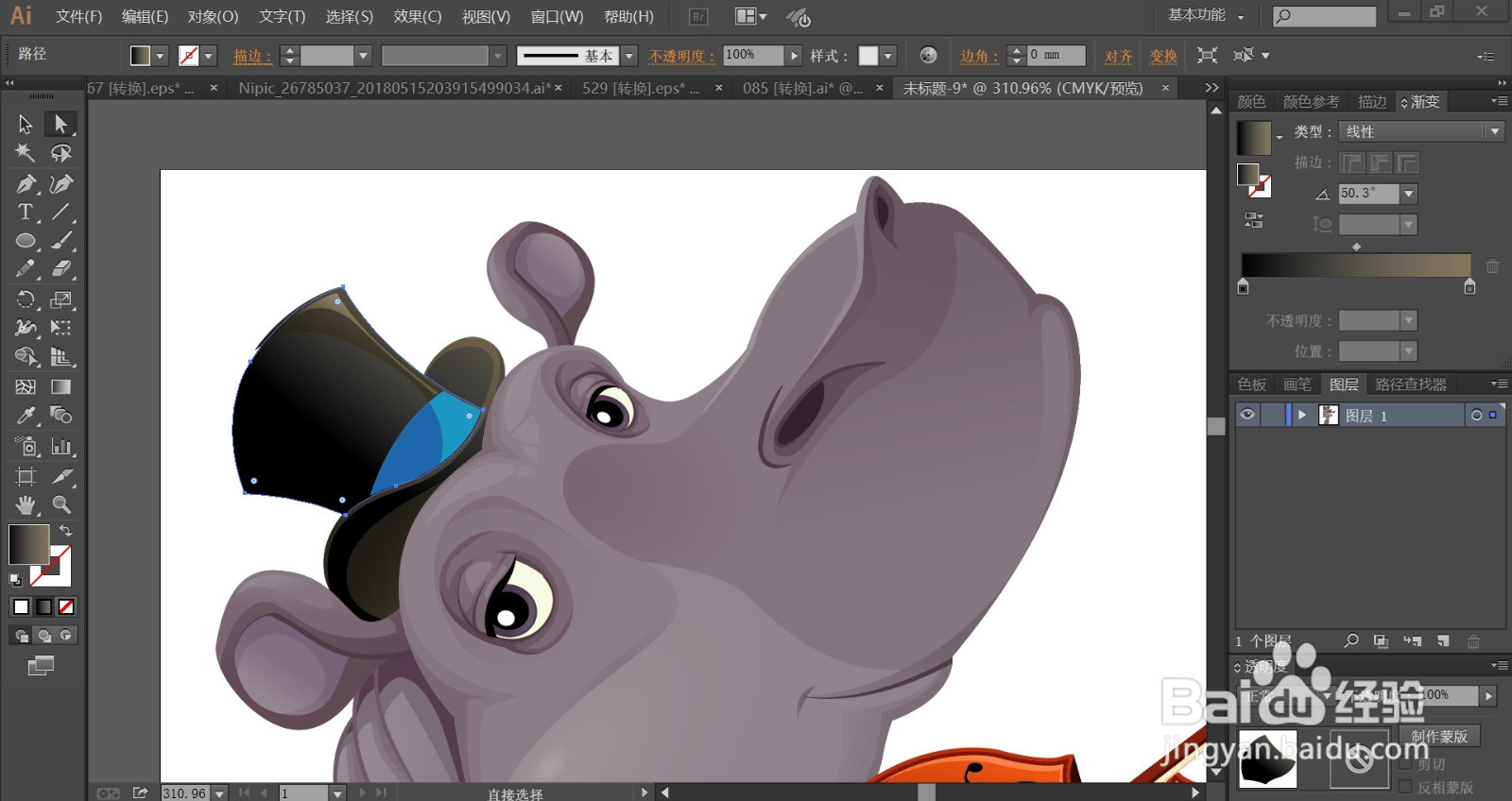This screenshot has width=1512, height=801.
Task: Switch to the 路径查找器 panel tab
Action: (x=1411, y=384)
